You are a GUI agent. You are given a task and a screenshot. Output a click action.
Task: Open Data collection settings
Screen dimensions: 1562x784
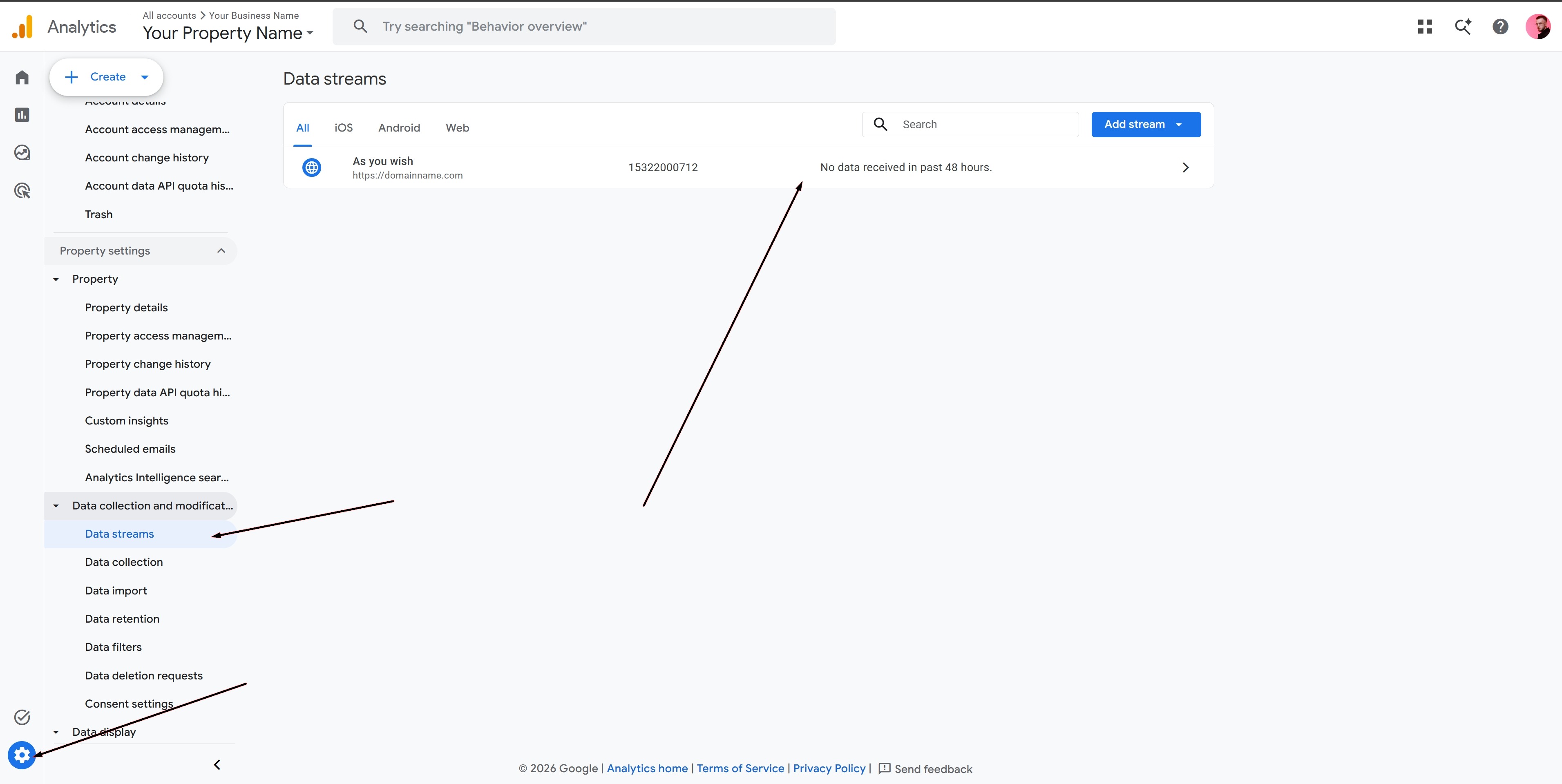(x=124, y=562)
